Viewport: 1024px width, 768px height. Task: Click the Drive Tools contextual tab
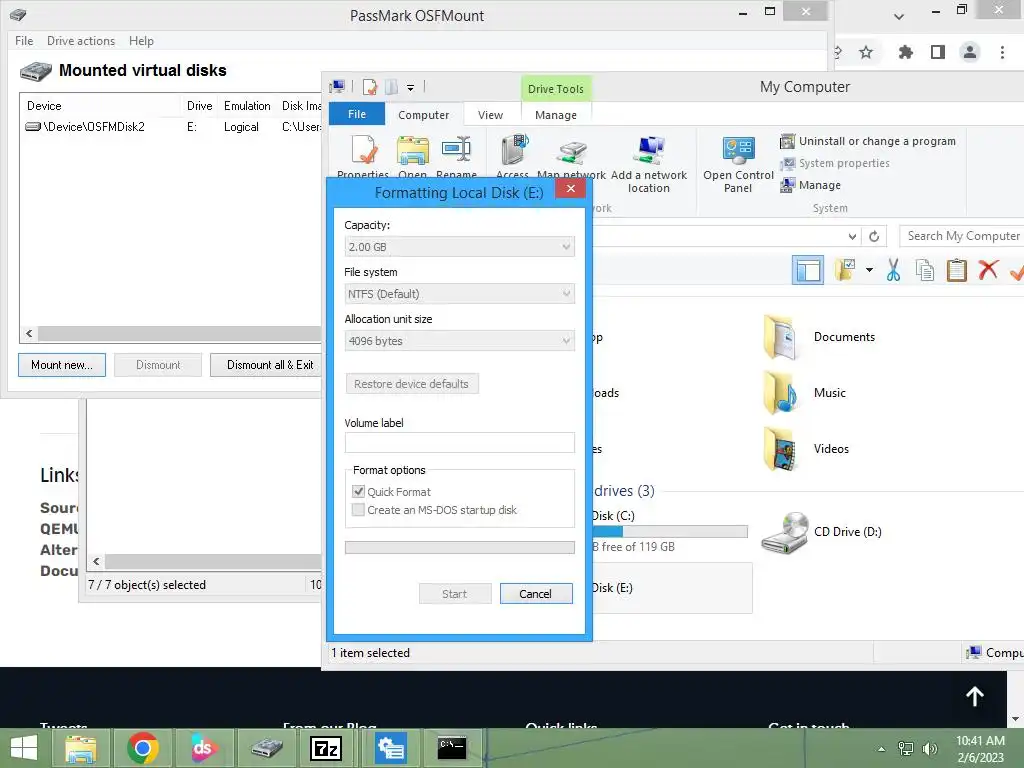[x=556, y=89]
